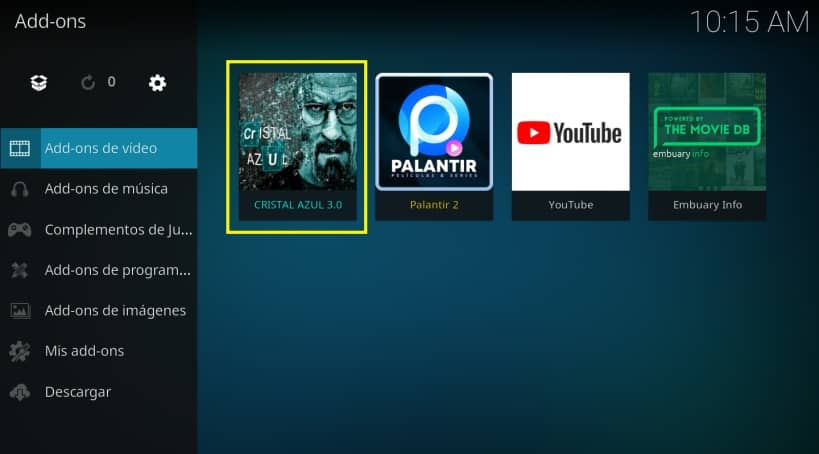Open Complementos de Ju... category
This screenshot has width=819, height=454.
pyautogui.click(x=99, y=229)
